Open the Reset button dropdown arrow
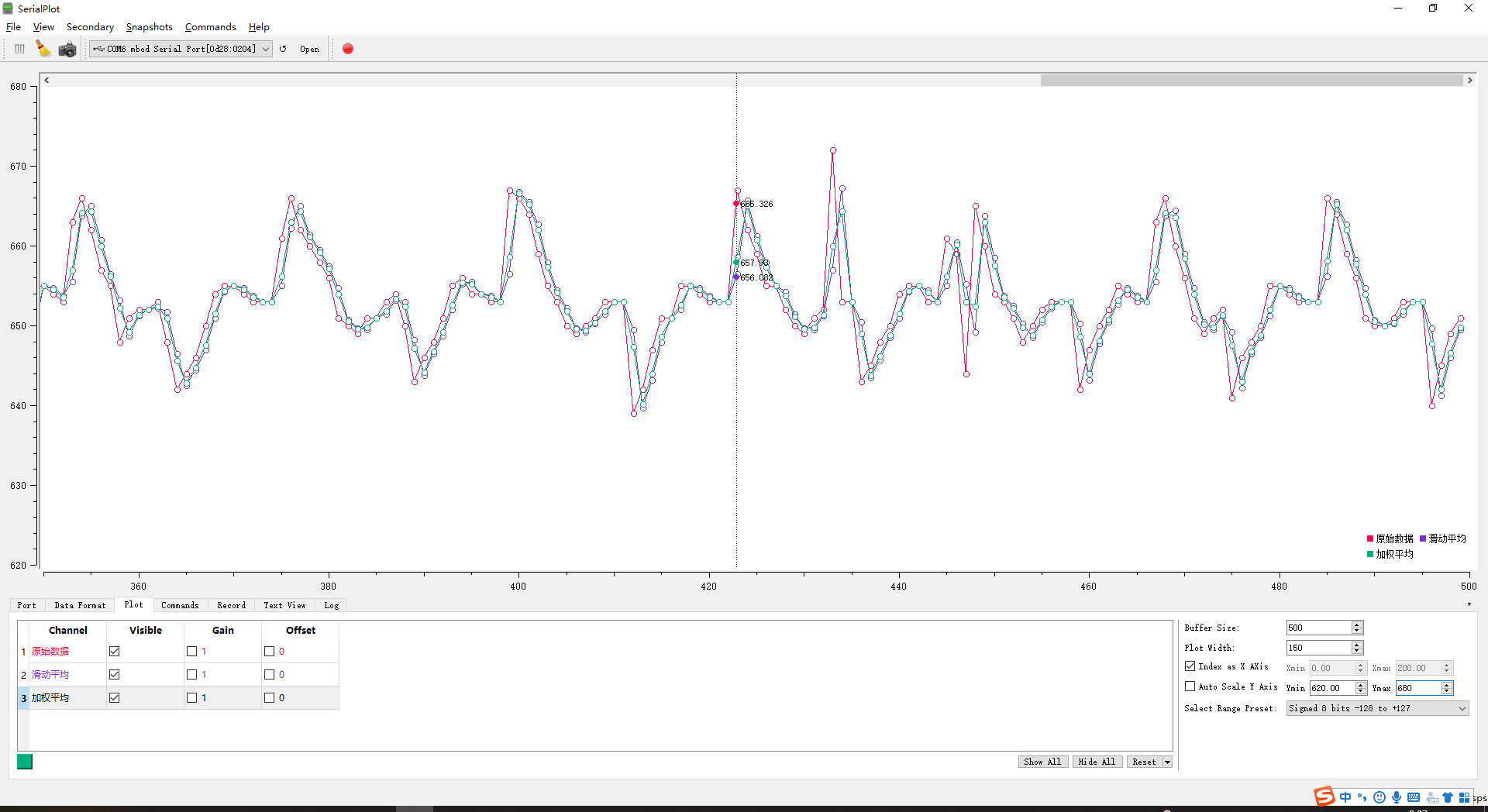 [x=1167, y=762]
